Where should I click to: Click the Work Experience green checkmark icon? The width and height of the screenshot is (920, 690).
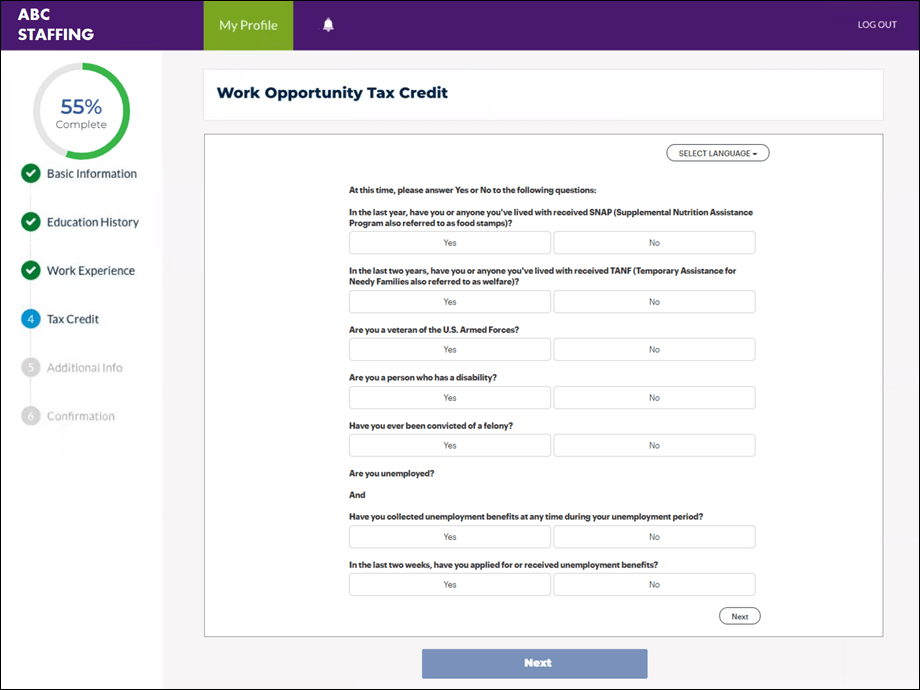coord(31,271)
